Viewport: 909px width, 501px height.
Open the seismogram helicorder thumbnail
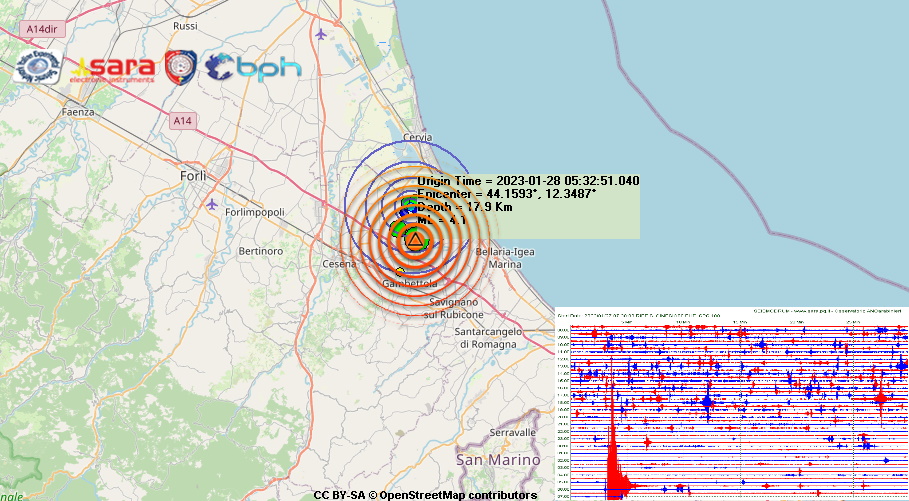731,402
